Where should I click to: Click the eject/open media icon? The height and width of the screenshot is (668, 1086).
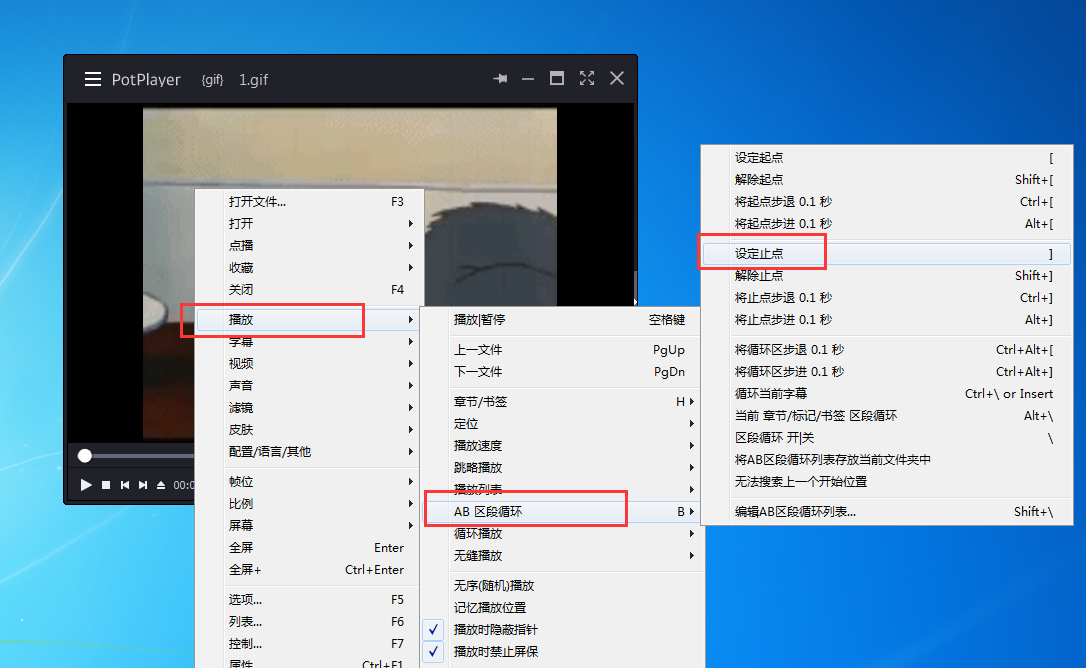(x=160, y=485)
